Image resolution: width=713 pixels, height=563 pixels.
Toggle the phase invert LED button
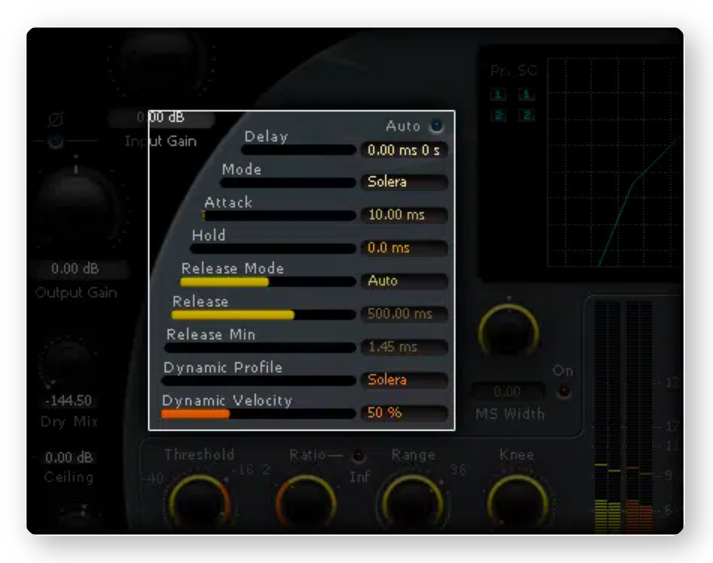point(55,141)
